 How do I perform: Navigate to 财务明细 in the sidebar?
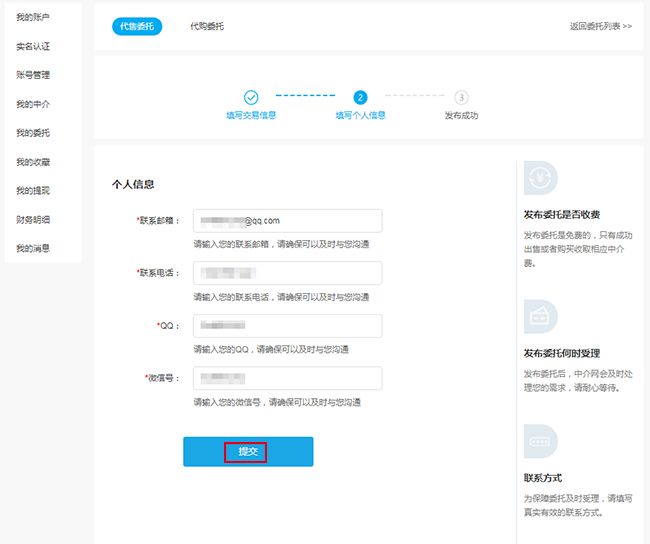[x=33, y=219]
